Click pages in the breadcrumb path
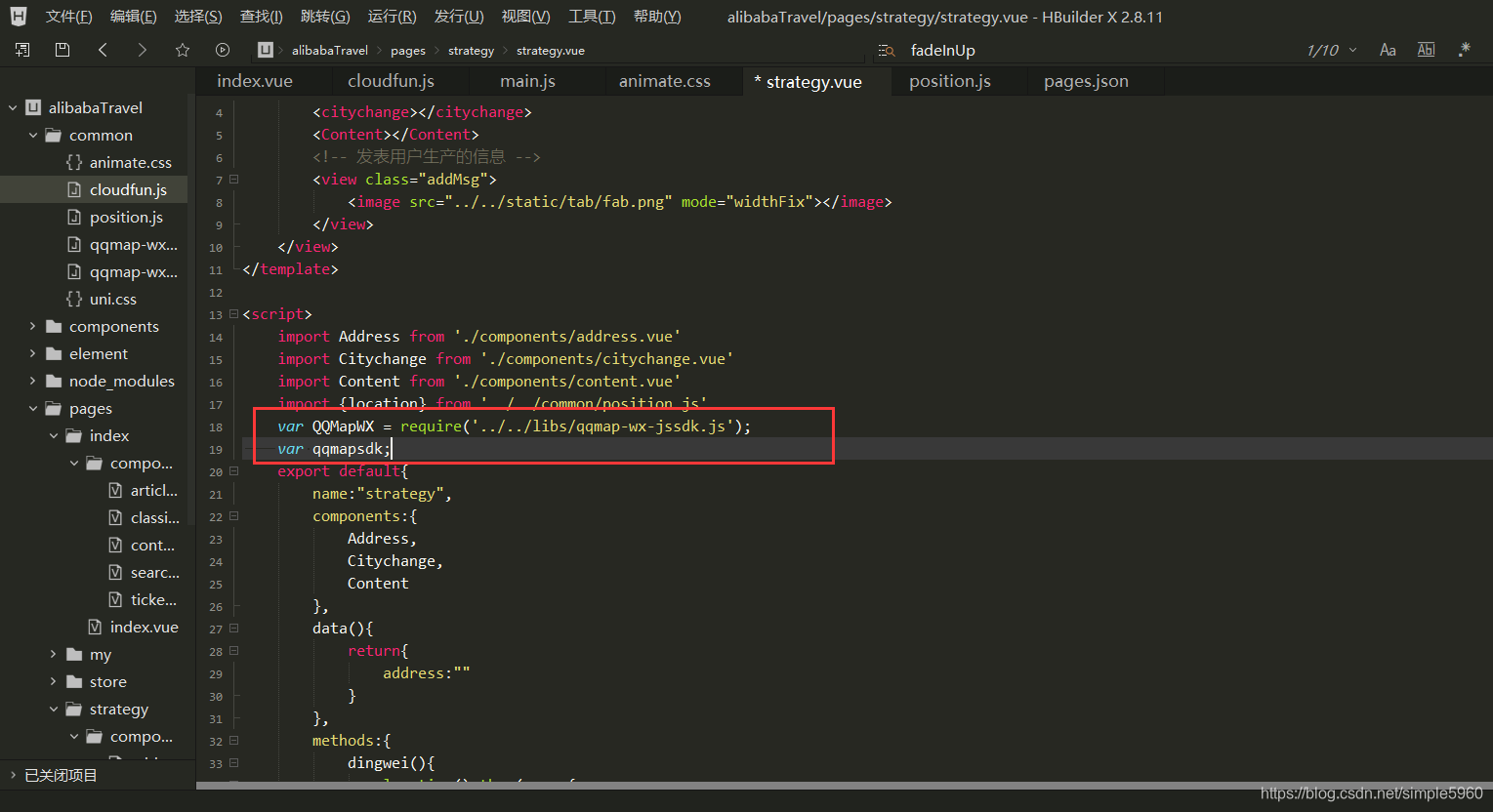Image resolution: width=1493 pixels, height=812 pixels. [x=408, y=51]
